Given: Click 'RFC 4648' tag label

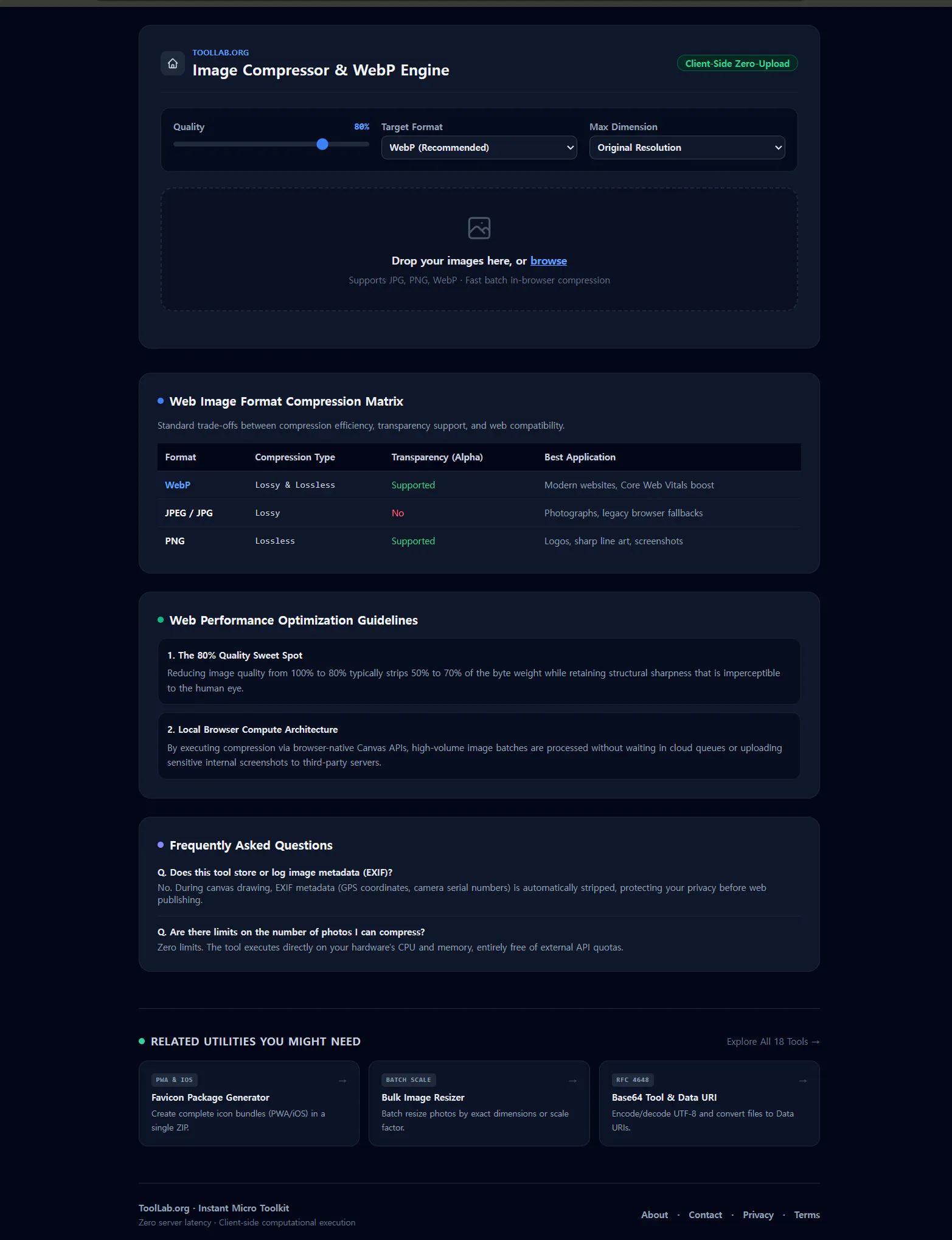Looking at the screenshot, I should point(633,1080).
